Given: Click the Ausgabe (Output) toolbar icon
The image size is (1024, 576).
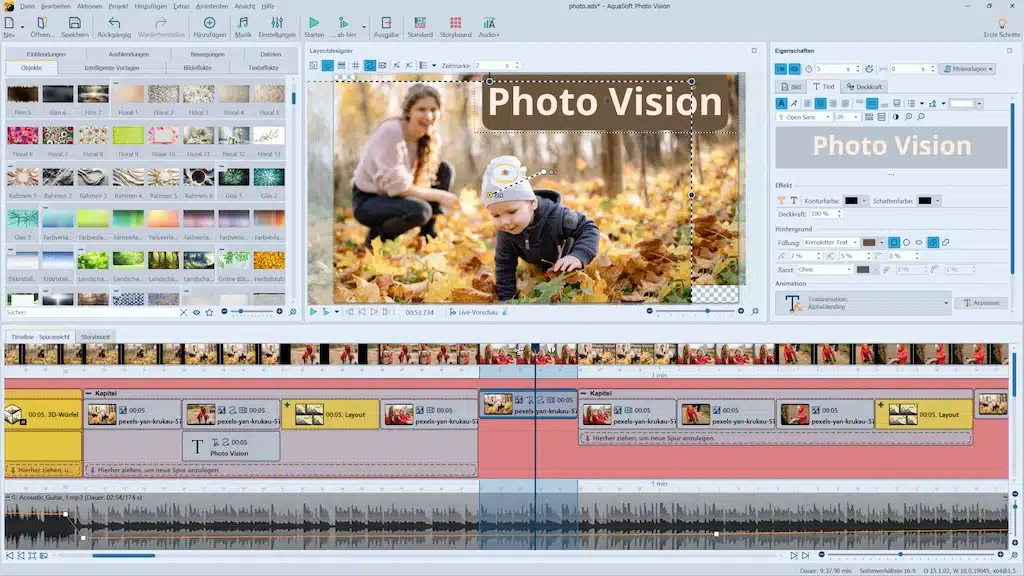Looking at the screenshot, I should 387,27.
